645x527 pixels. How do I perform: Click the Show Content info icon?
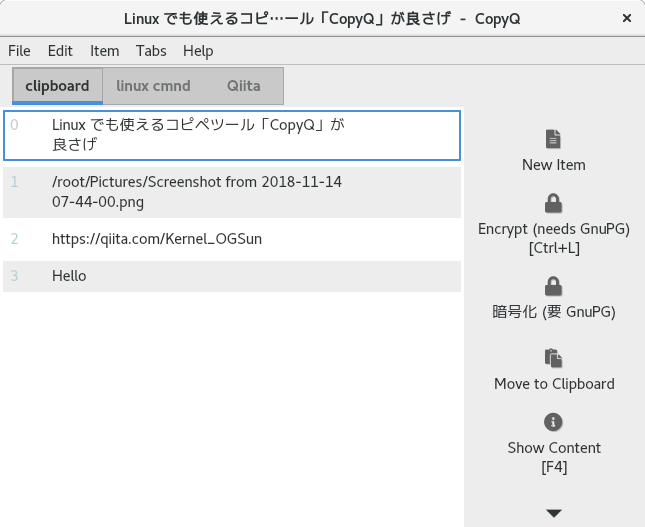553,422
